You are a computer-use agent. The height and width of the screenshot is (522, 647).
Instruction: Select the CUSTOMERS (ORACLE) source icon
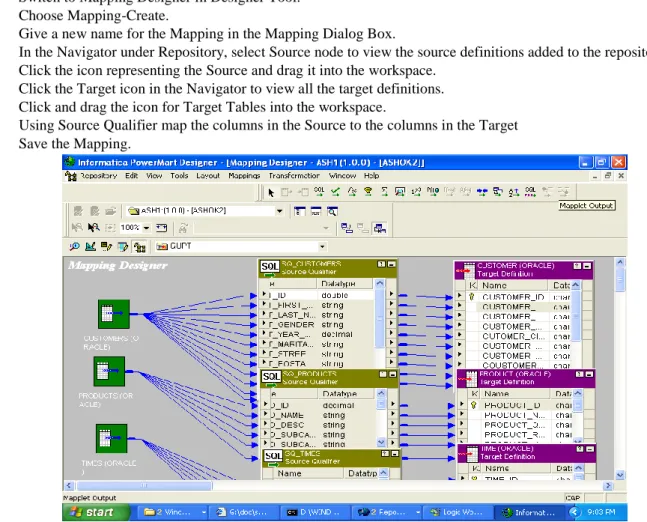point(114,314)
